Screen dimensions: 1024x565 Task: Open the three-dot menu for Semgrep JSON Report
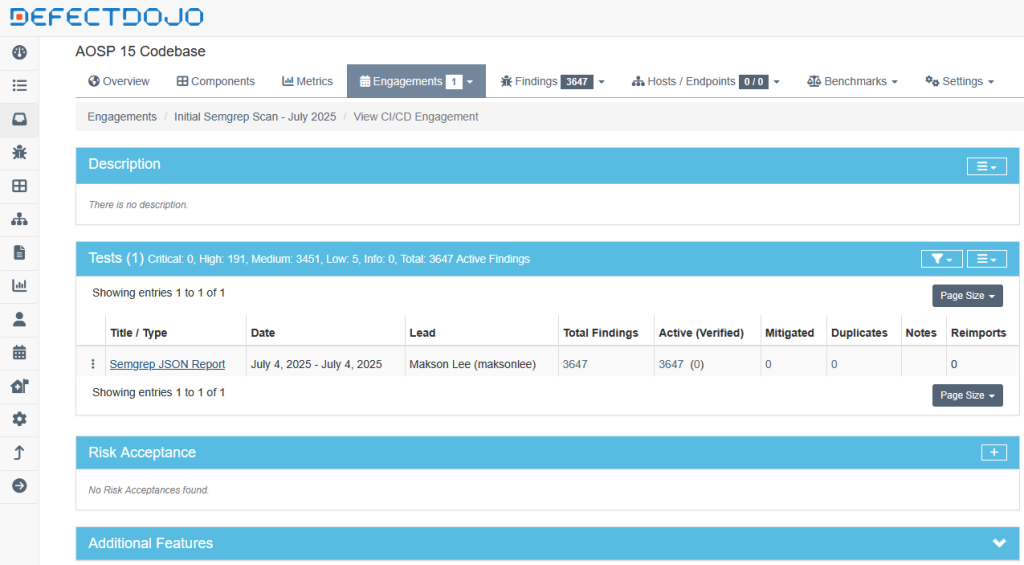point(93,364)
